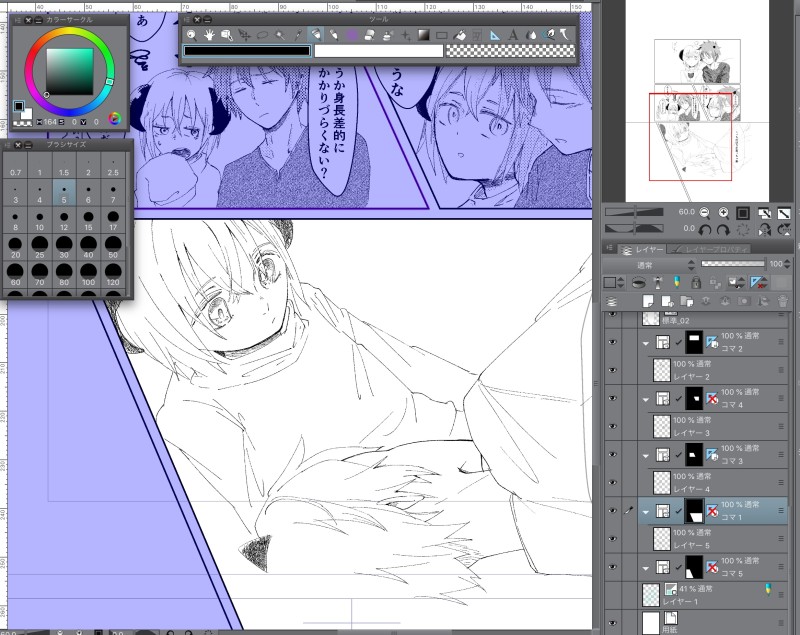The image size is (800, 635).
Task: Toggle visibility of レイヤー 3 layer
Action: pos(613,426)
